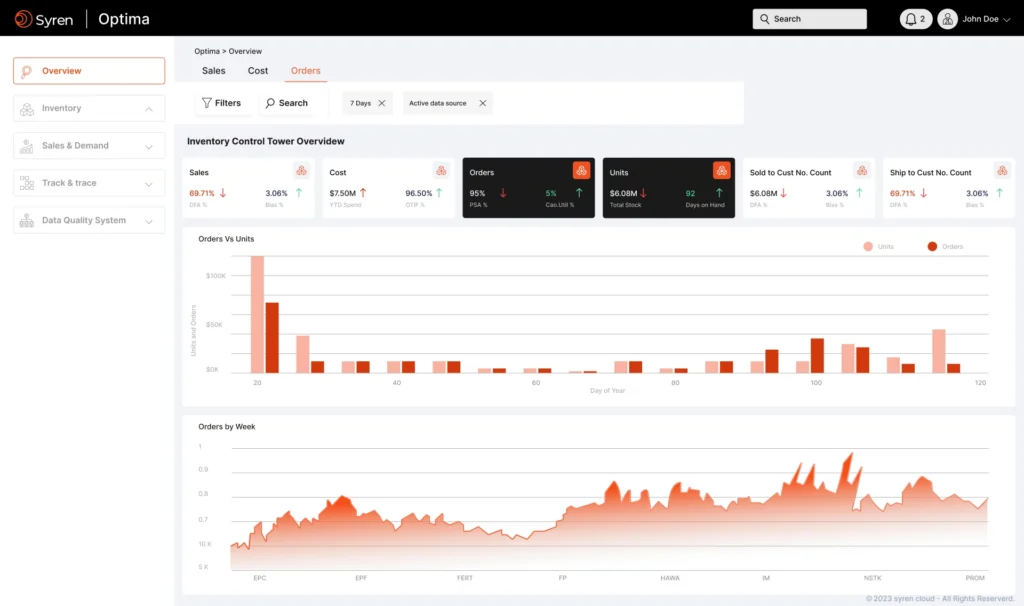Collapse the Inventory sidebar section

pyautogui.click(x=149, y=109)
